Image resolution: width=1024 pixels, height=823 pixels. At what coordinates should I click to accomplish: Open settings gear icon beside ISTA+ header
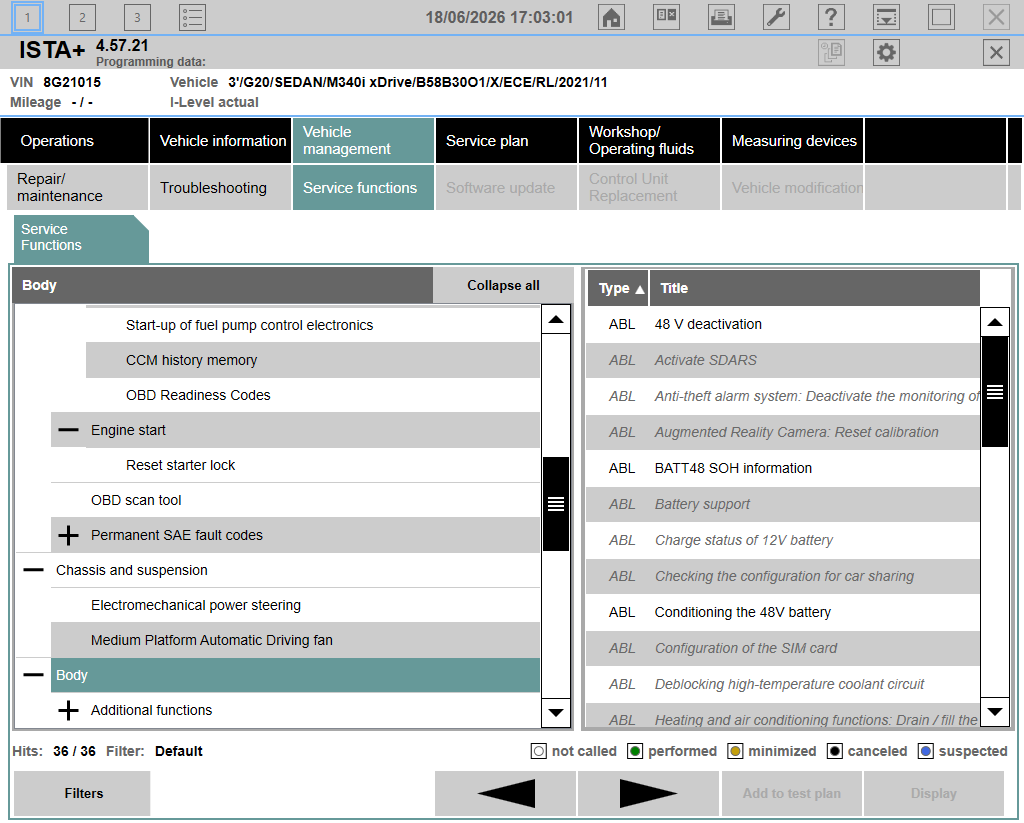[886, 52]
